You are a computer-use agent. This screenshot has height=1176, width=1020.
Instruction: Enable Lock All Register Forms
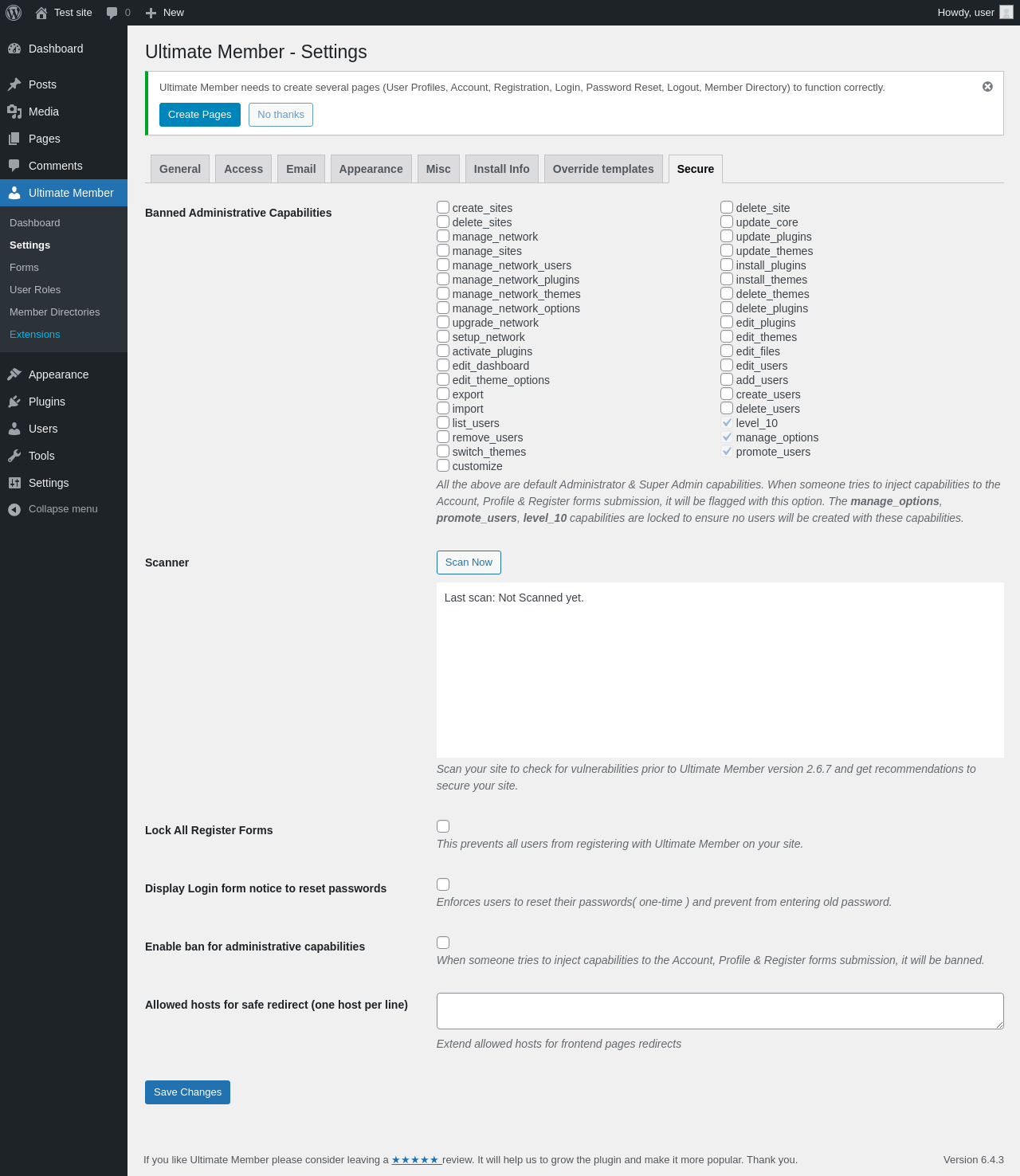[x=443, y=826]
